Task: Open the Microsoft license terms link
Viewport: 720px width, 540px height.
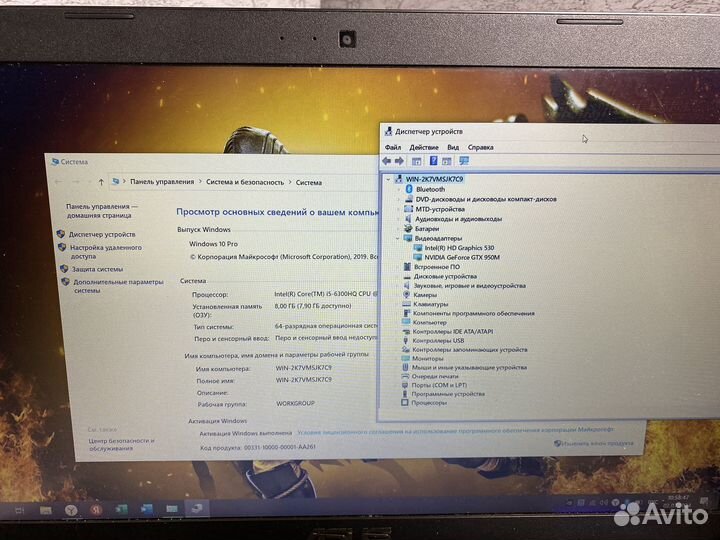Action: (455, 431)
